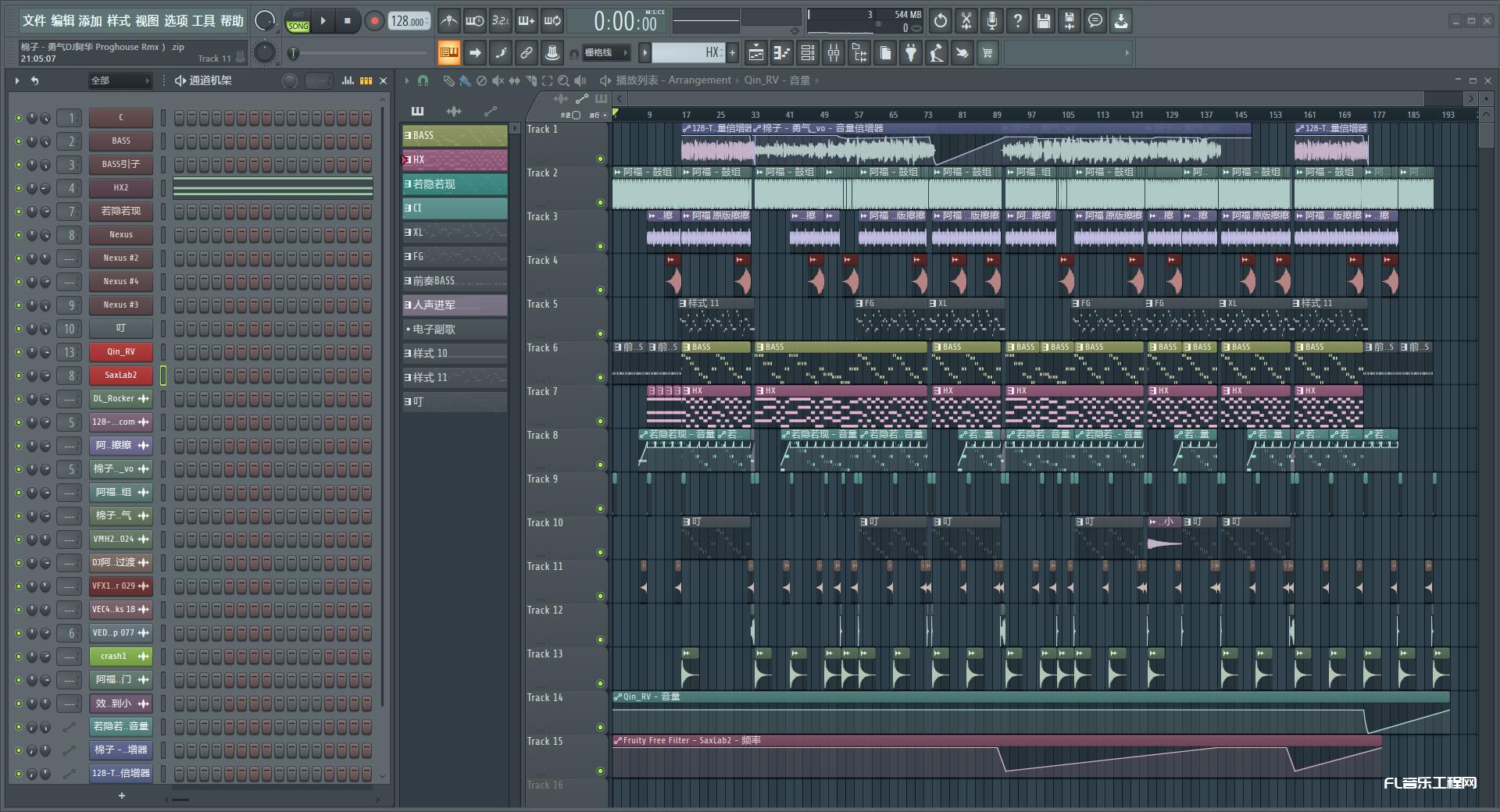
Task: Select the HX2 channel button
Action: (x=120, y=188)
